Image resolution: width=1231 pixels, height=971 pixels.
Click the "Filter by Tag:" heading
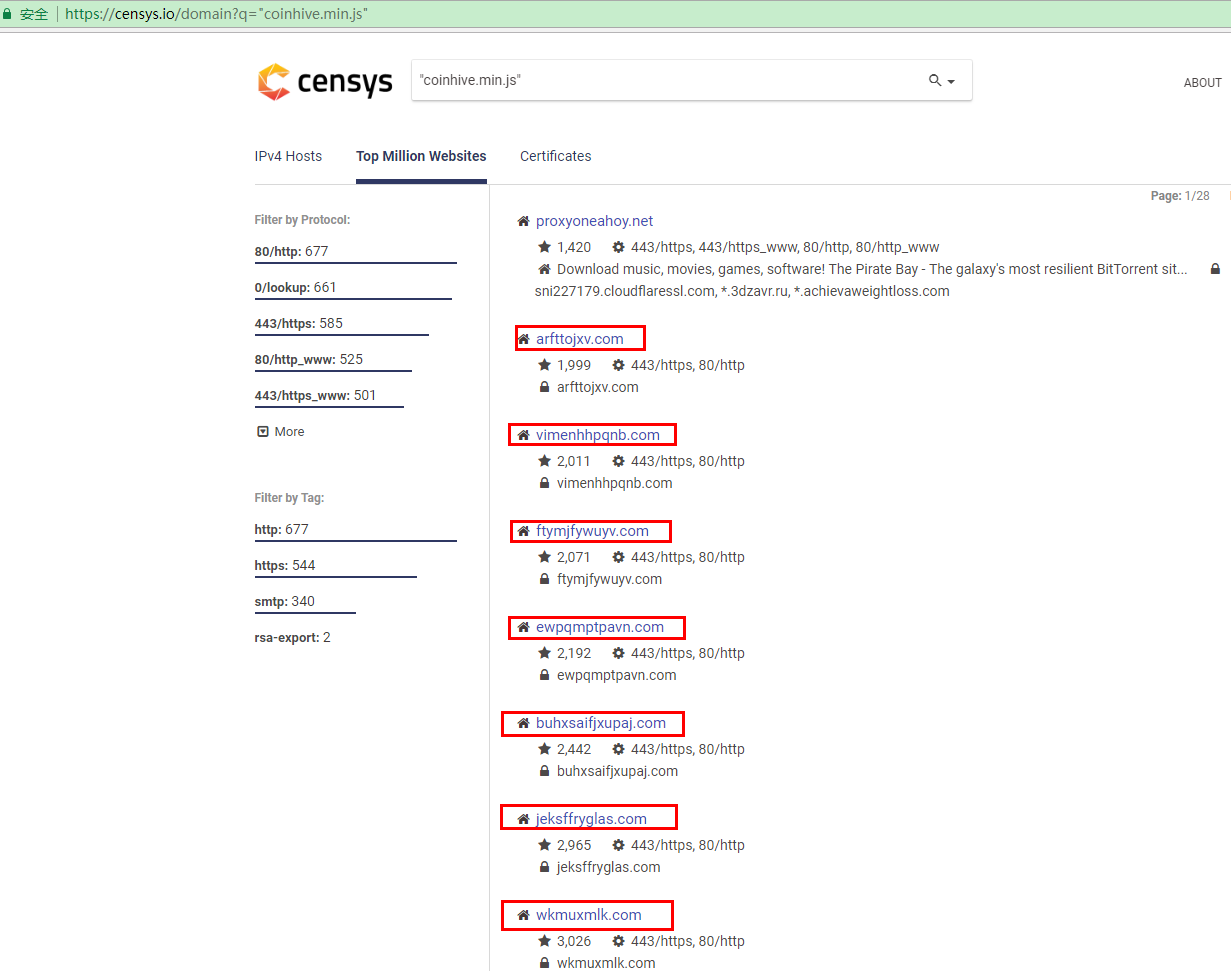(290, 498)
